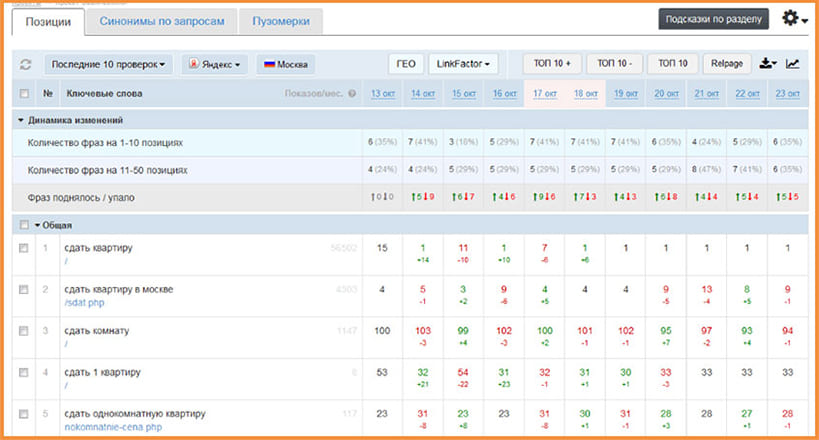819x440 pixels.
Task: Open the nokomnatnie-cena.php page link
Action: (x=113, y=427)
